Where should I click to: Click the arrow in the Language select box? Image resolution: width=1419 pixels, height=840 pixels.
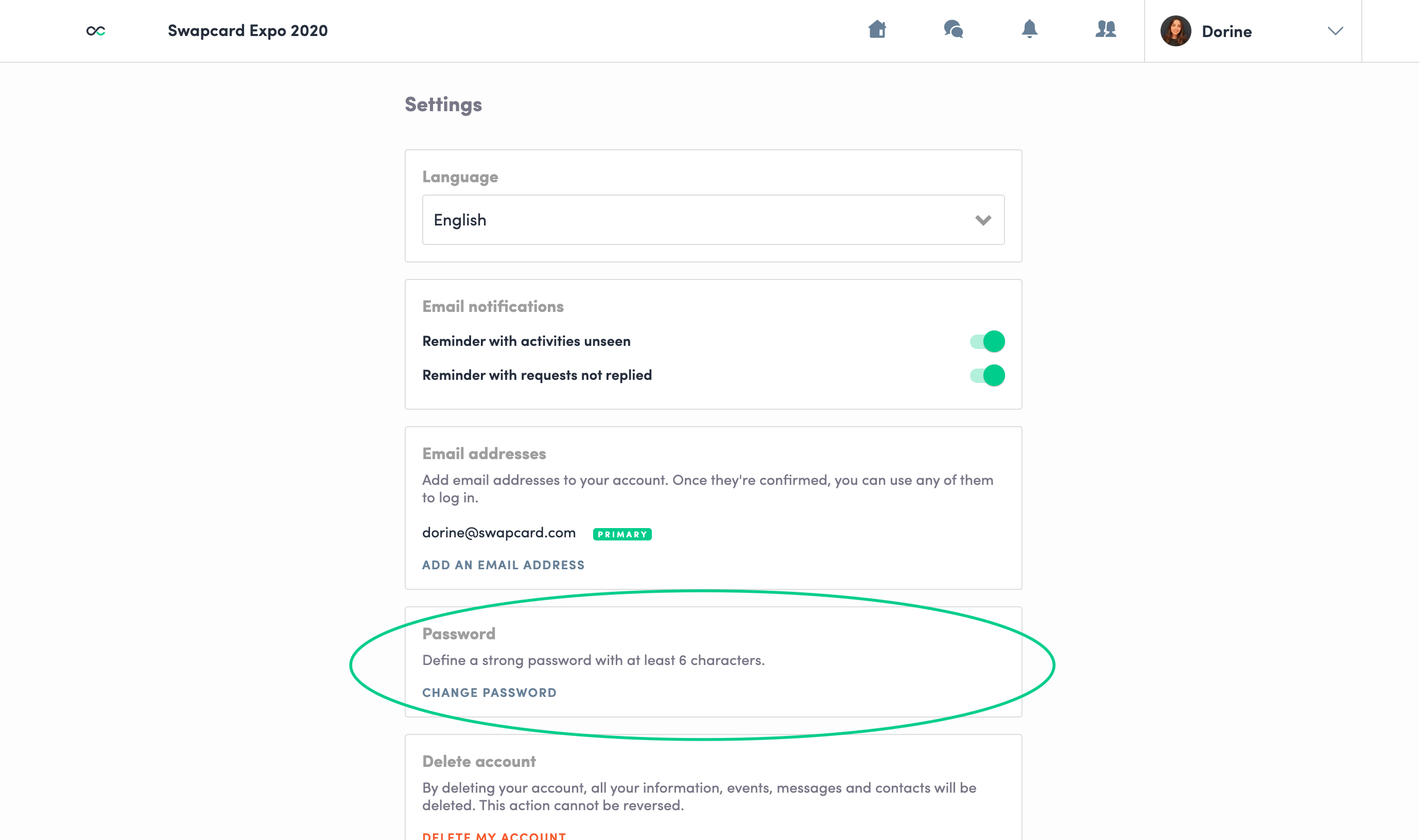click(x=983, y=220)
